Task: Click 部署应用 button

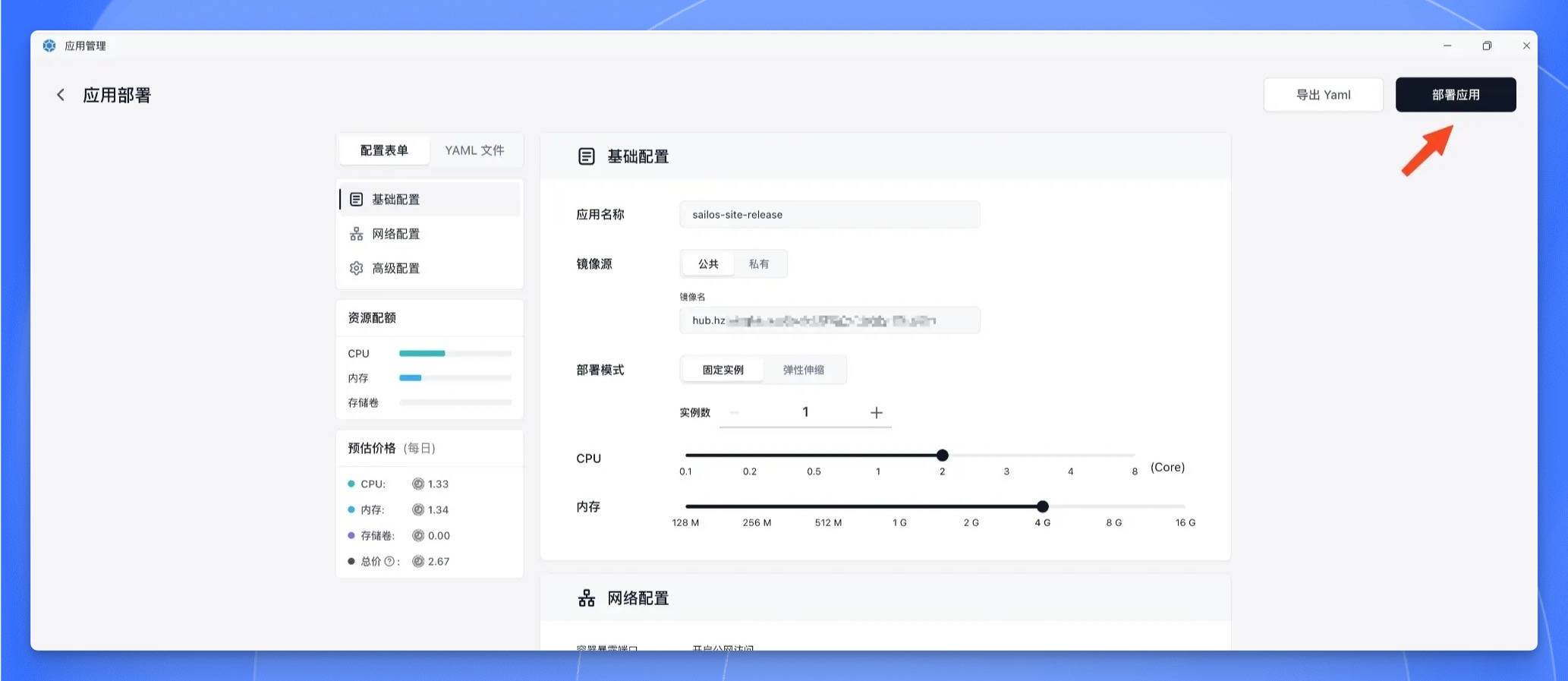Action: tap(1456, 95)
